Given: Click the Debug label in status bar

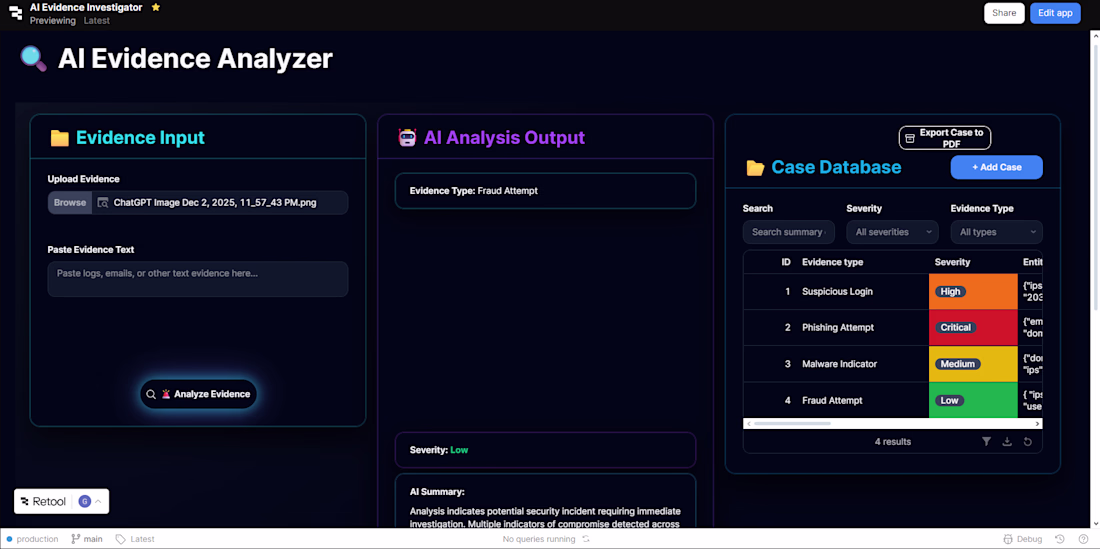Looking at the screenshot, I should pyautogui.click(x=1030, y=539).
